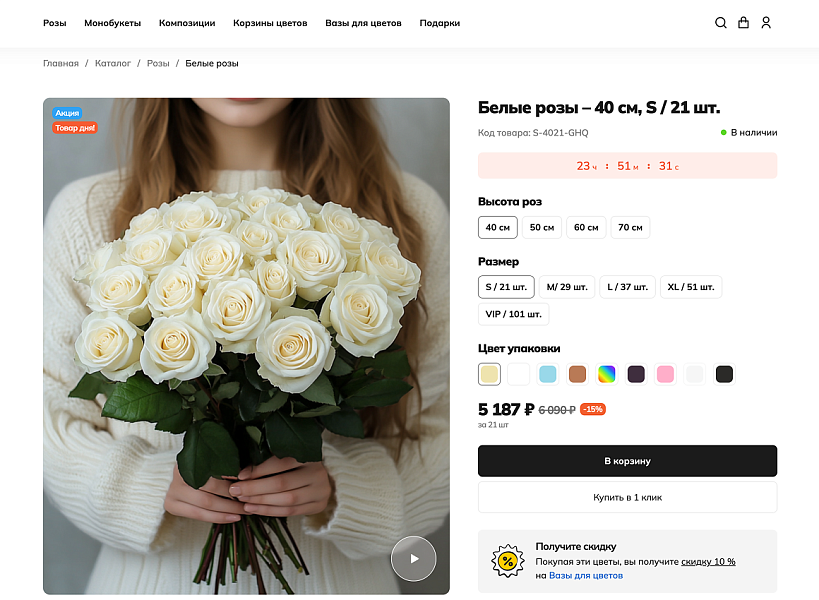Pick the pink packaging color swatch

click(x=664, y=374)
